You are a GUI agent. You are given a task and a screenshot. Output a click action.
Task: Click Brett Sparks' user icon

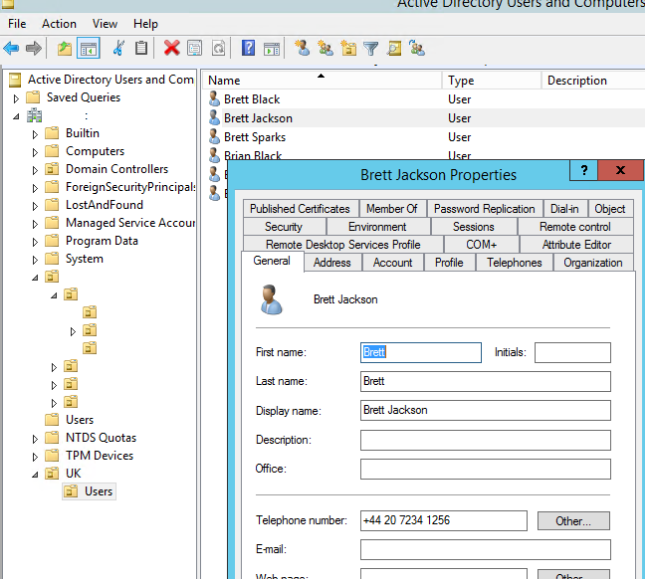214,137
